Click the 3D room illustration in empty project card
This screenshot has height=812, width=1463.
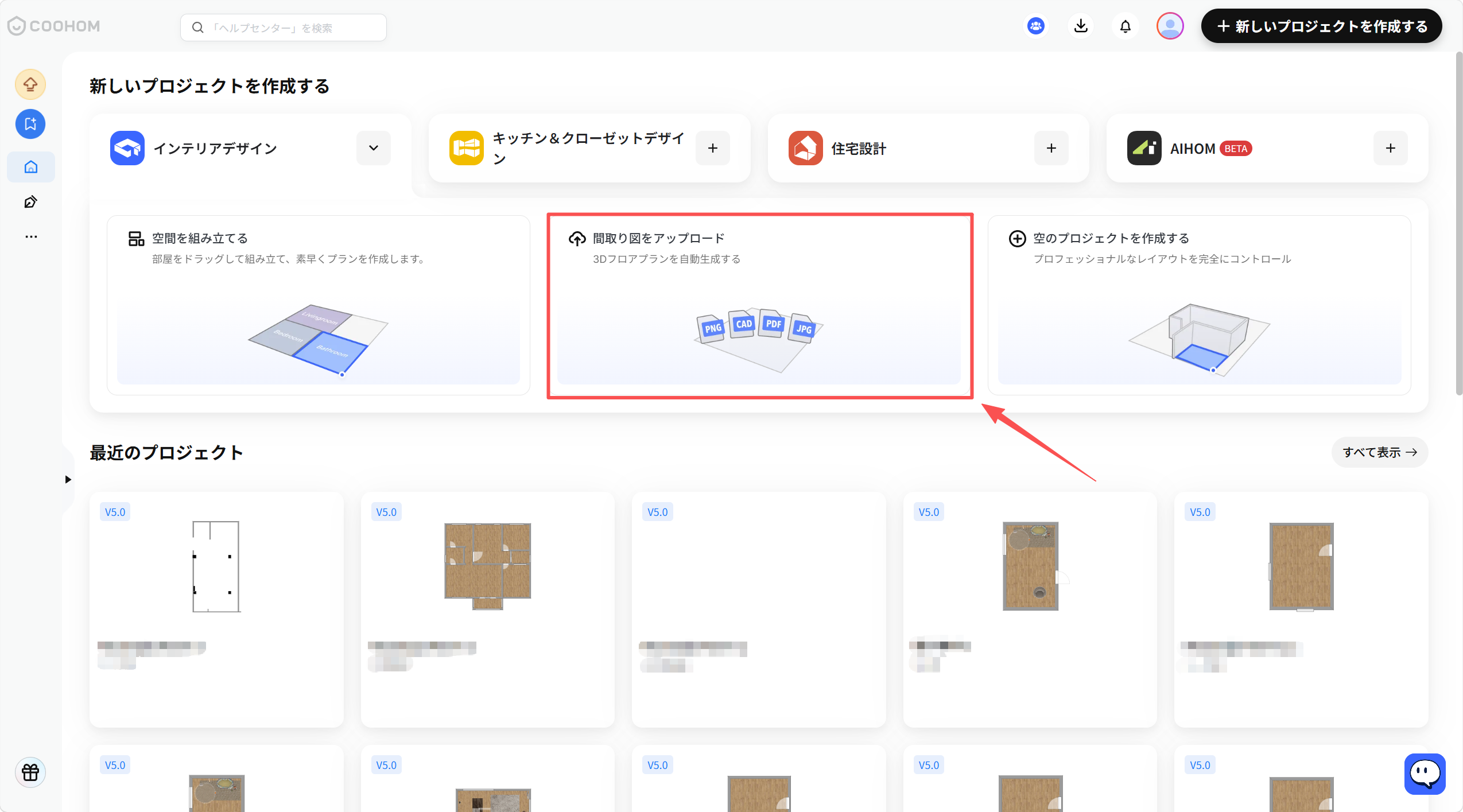coord(1200,340)
